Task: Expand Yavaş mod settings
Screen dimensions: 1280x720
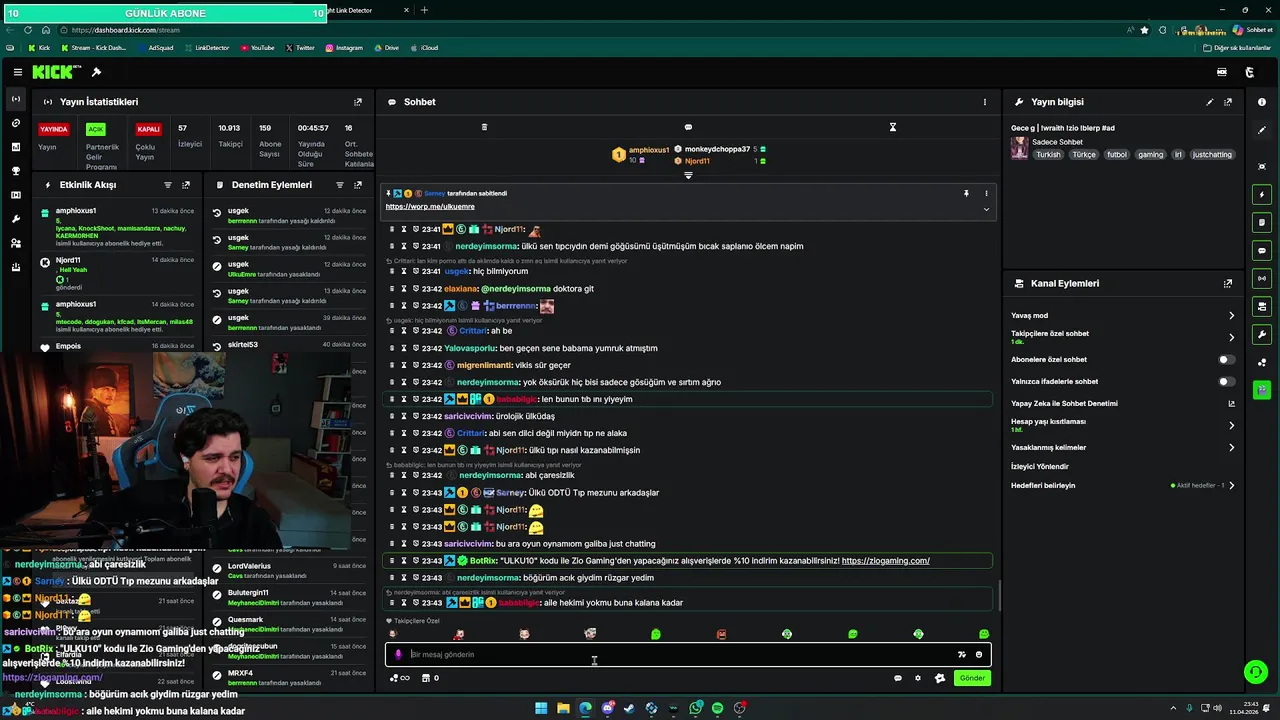Action: 1232,316
